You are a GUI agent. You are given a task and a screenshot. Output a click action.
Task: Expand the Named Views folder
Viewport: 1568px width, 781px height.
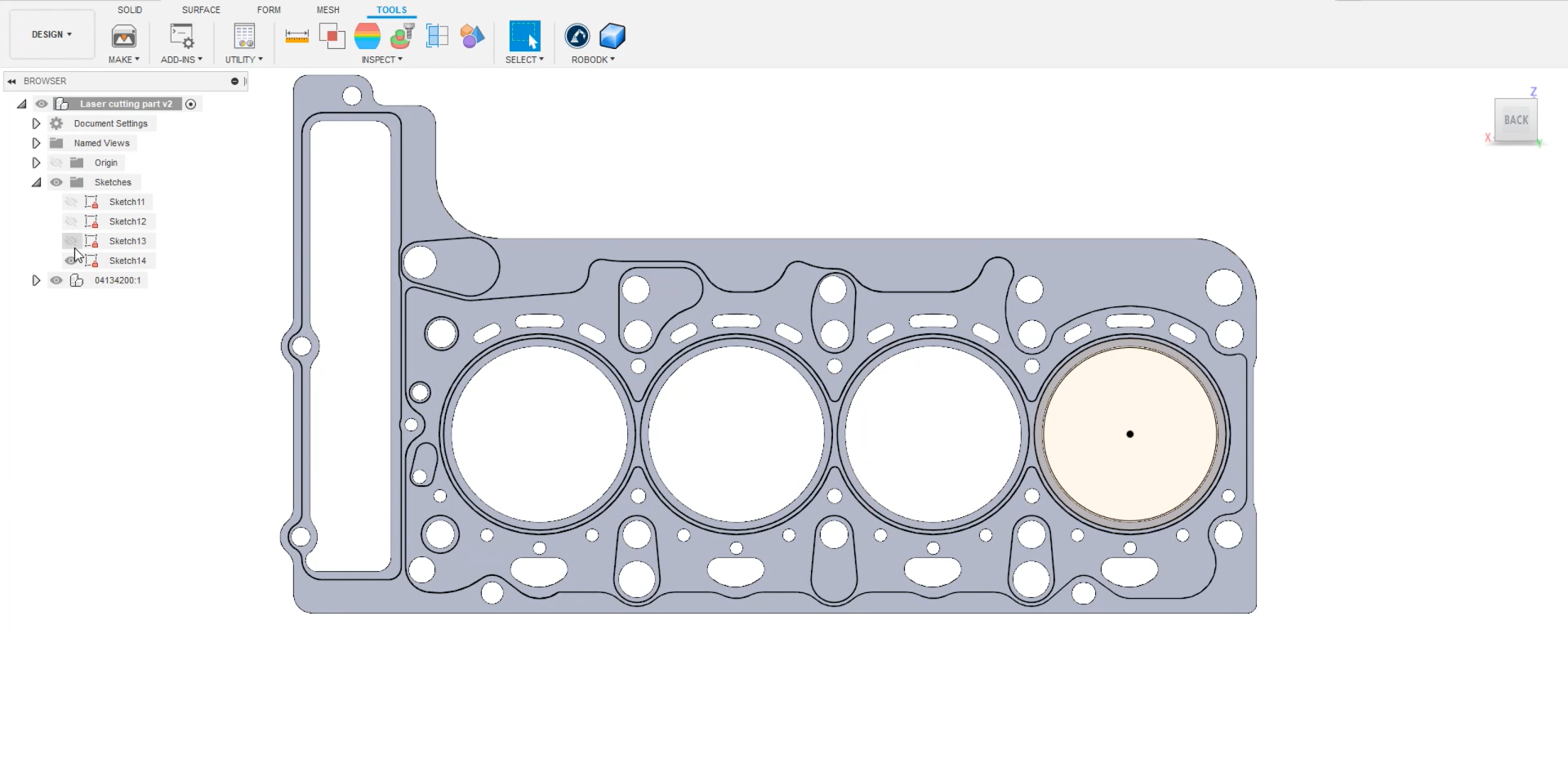[35, 142]
